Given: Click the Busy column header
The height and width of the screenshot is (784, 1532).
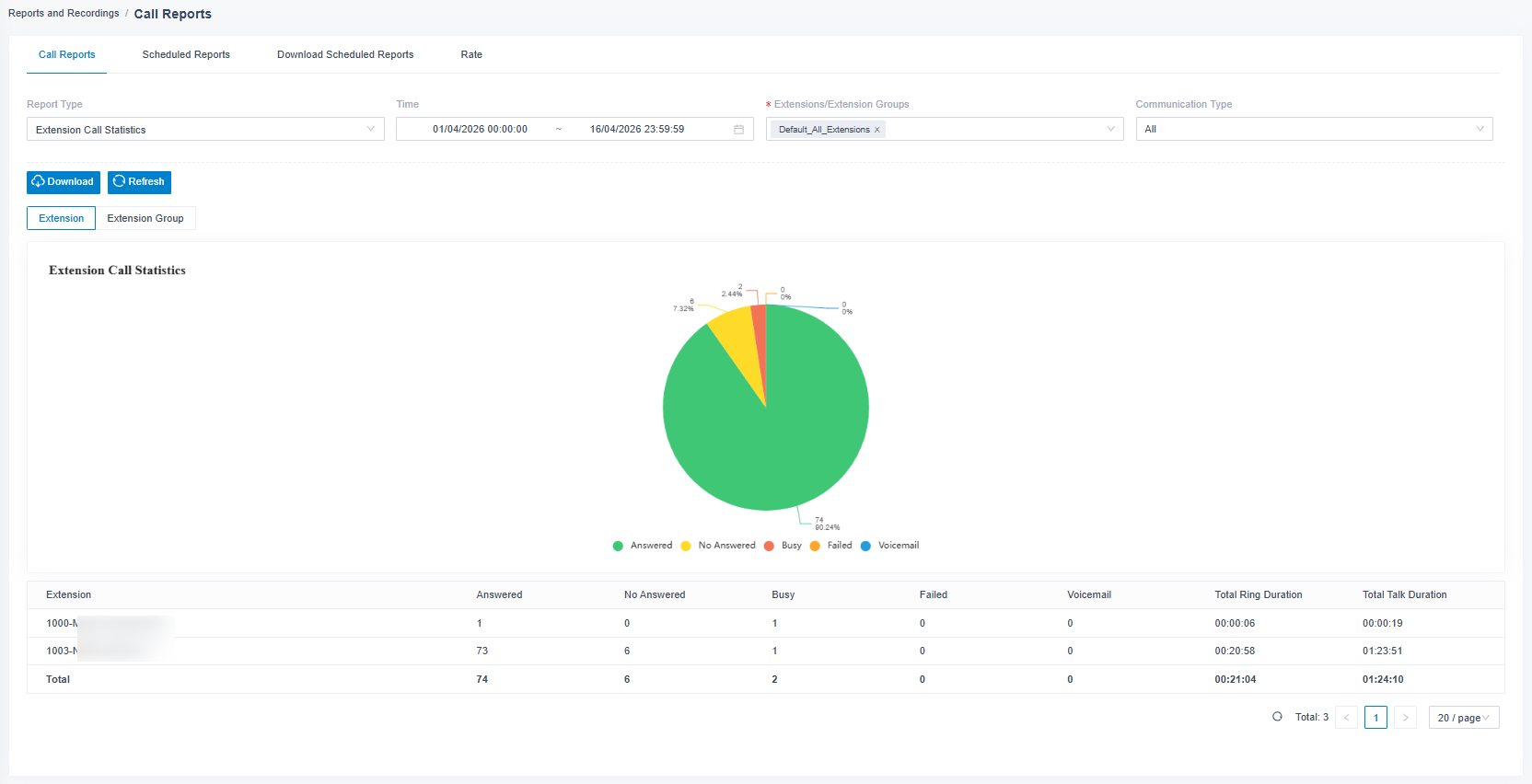Looking at the screenshot, I should (x=783, y=595).
